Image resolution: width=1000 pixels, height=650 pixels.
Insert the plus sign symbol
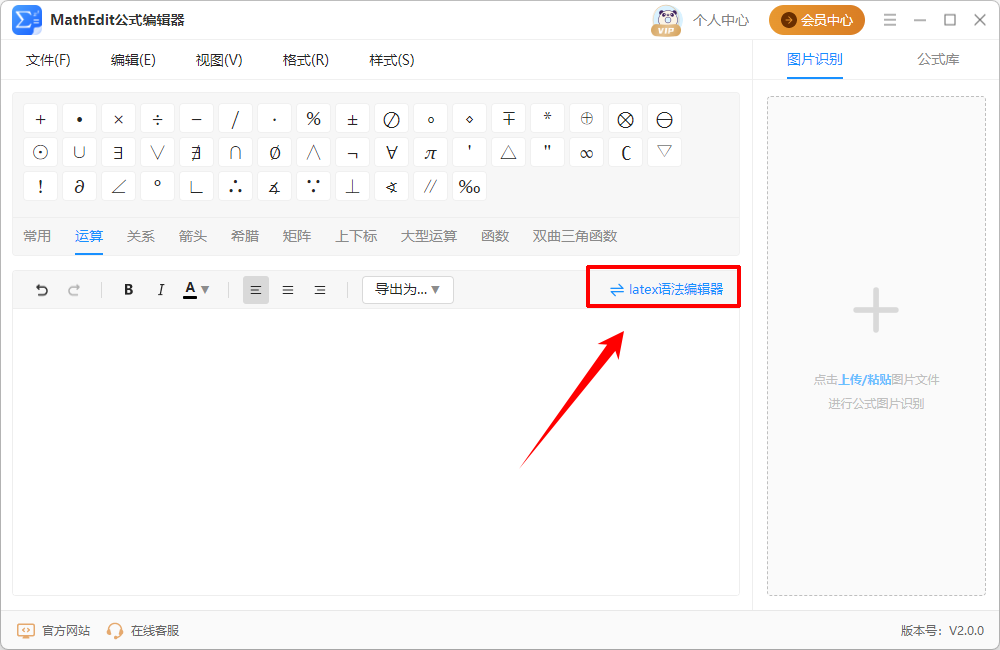(x=40, y=119)
